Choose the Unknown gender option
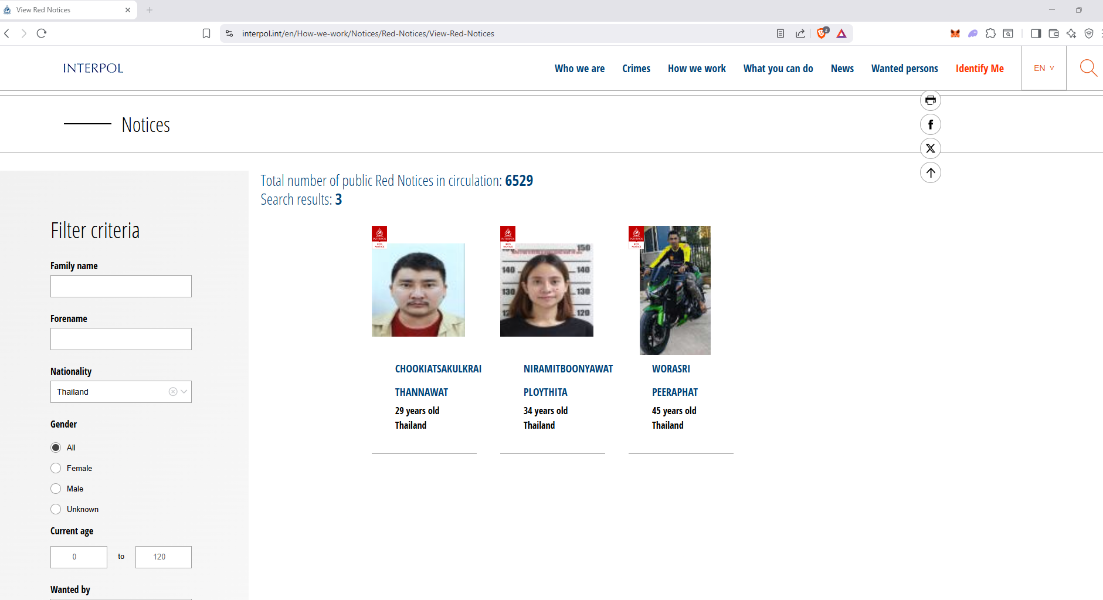 (56, 509)
